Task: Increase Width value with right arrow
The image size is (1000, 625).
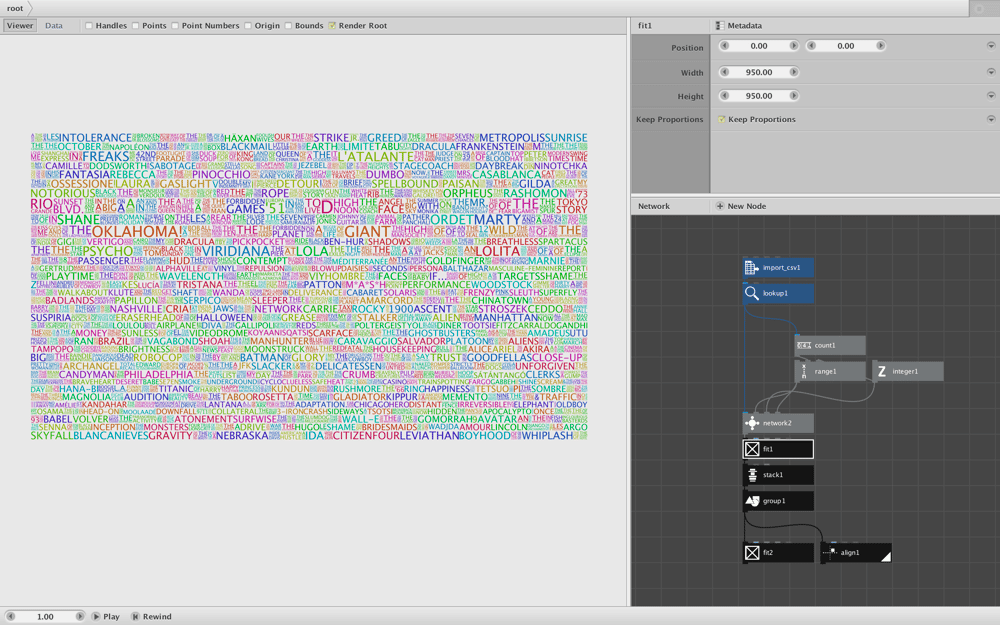Action: coord(793,72)
